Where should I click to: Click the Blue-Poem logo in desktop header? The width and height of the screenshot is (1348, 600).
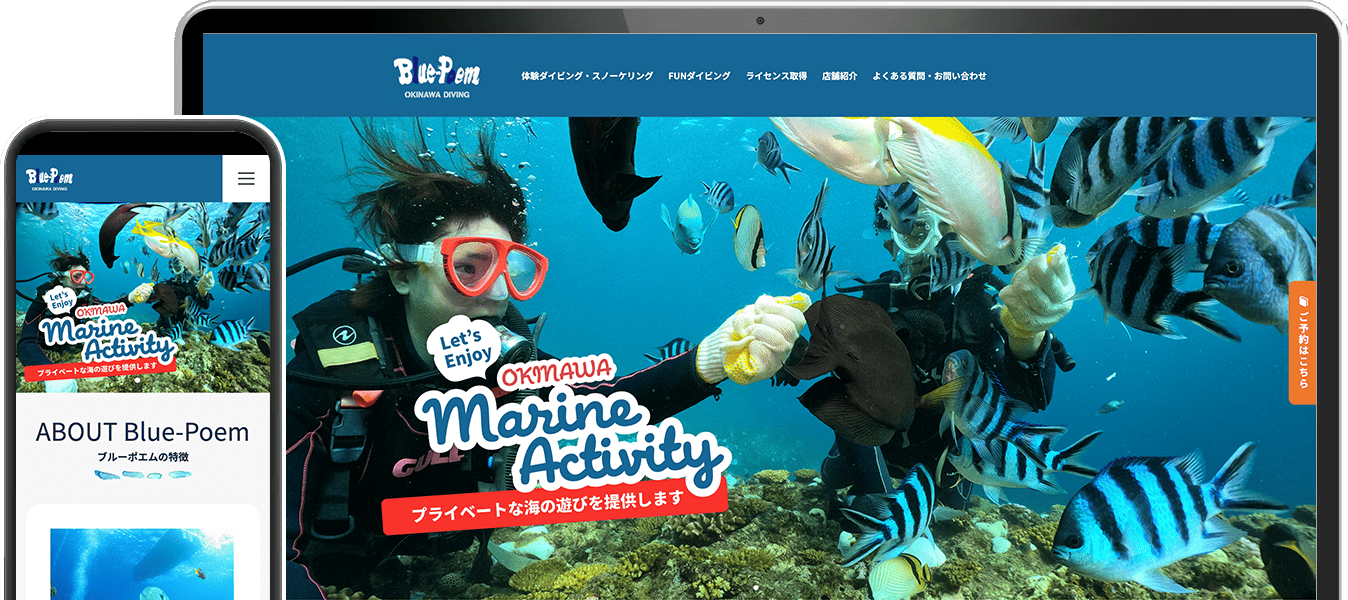click(437, 76)
